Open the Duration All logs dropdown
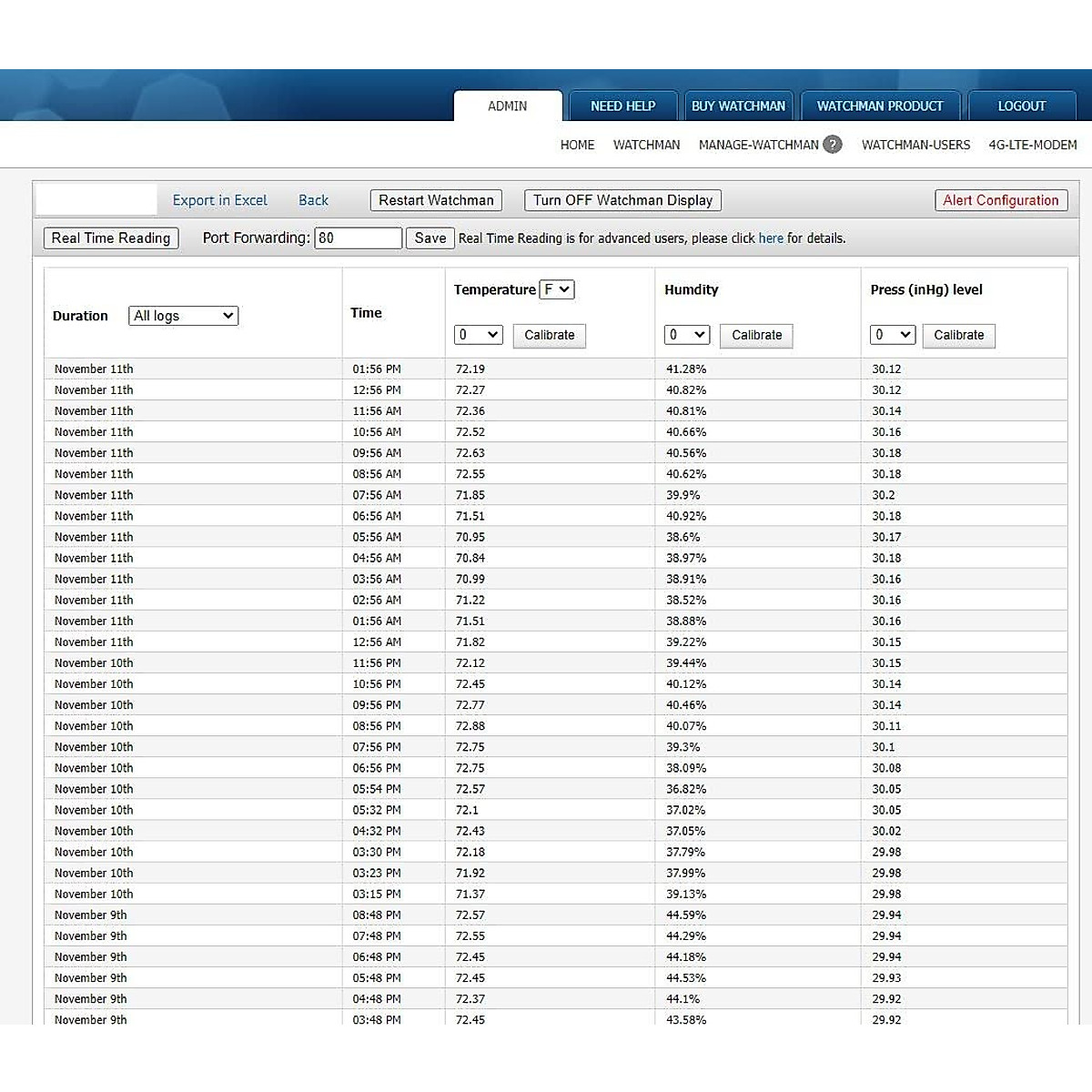 [183, 316]
